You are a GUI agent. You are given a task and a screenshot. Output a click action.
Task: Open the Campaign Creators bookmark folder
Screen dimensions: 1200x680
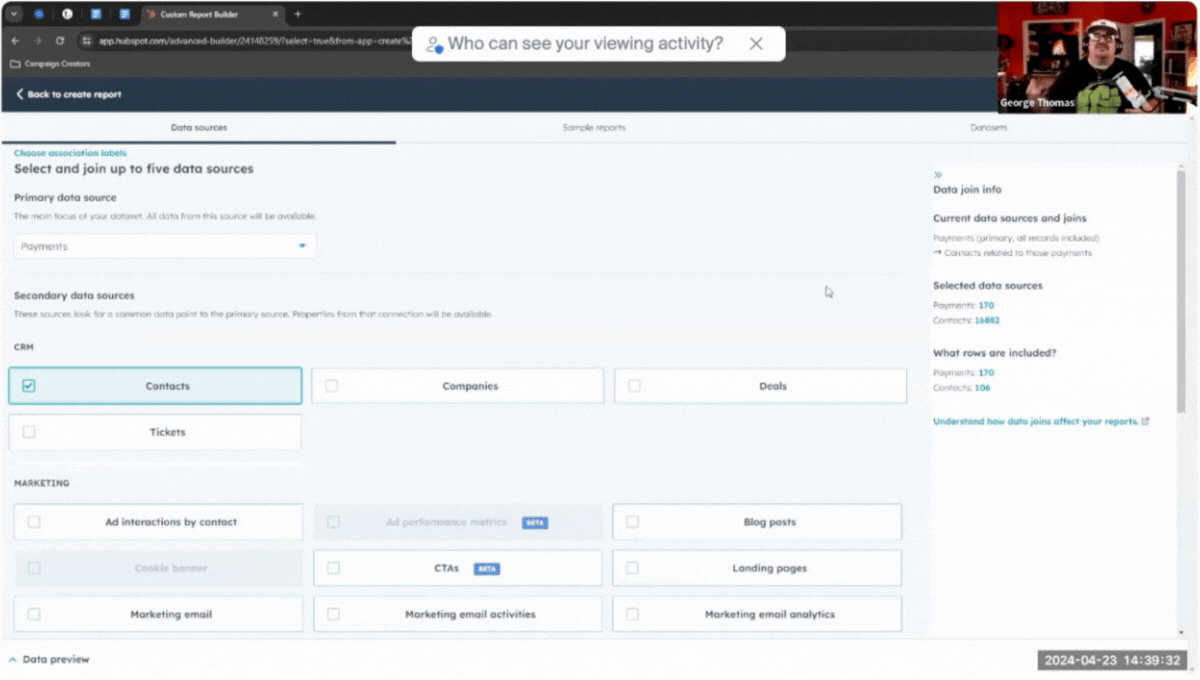(x=52, y=64)
